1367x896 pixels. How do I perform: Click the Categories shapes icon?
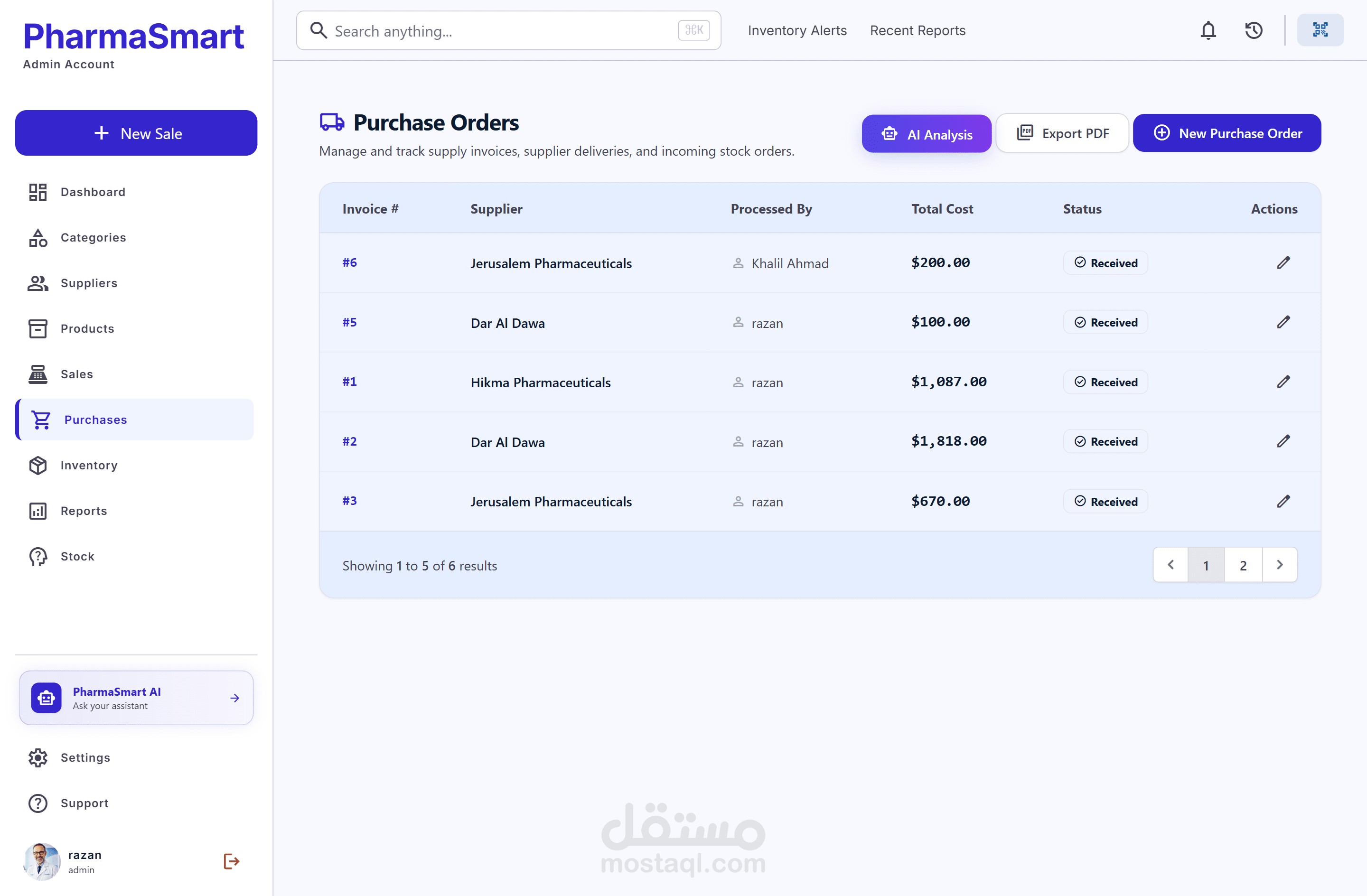pos(38,238)
